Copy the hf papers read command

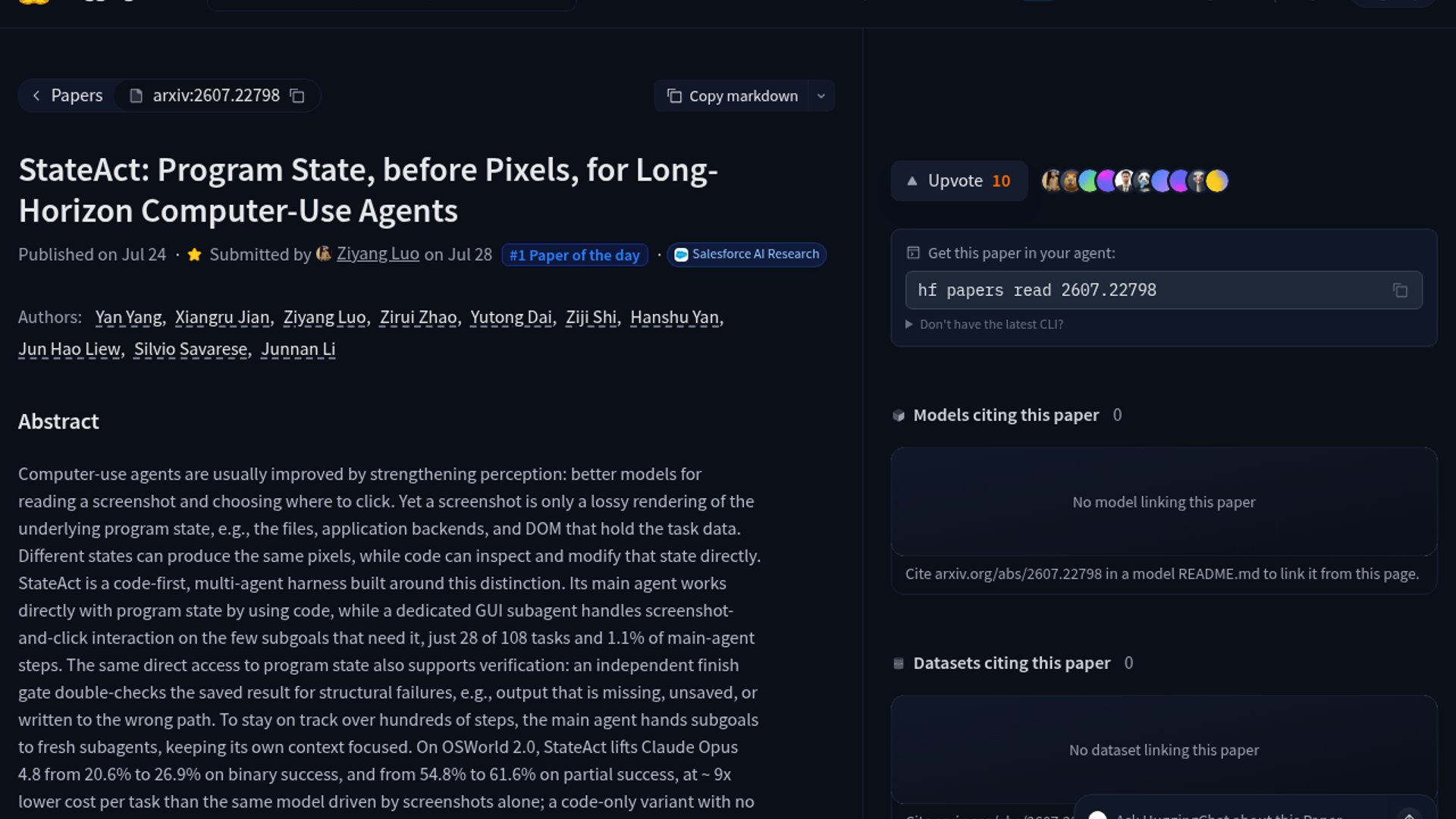click(x=1400, y=290)
